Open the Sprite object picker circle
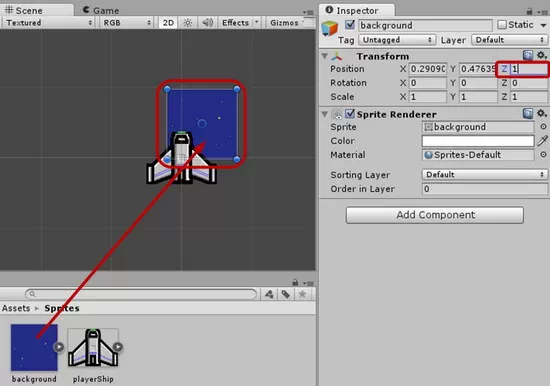Viewport: 550px width, 386px height. 543,127
